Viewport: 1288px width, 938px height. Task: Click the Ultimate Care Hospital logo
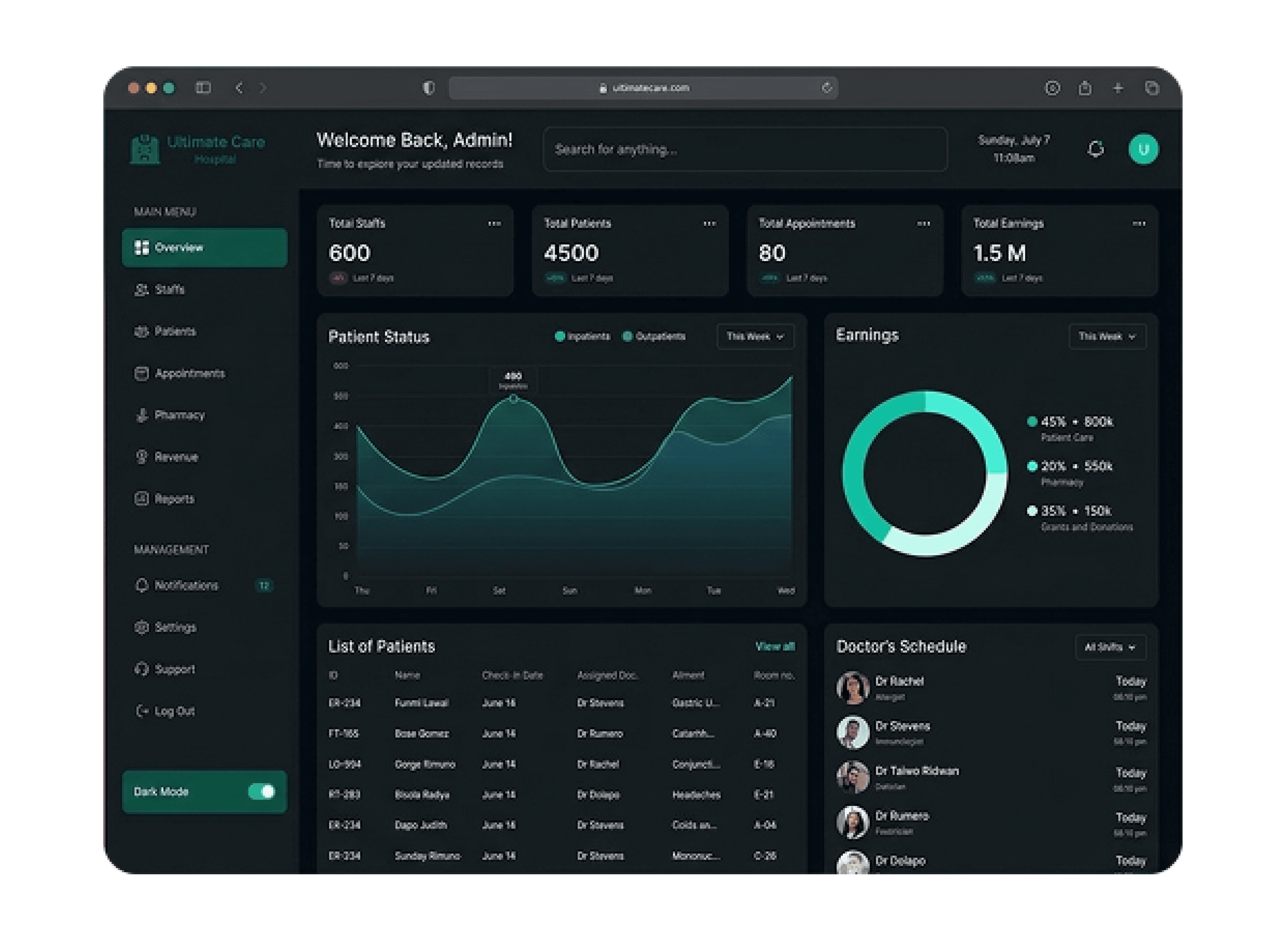(x=198, y=149)
